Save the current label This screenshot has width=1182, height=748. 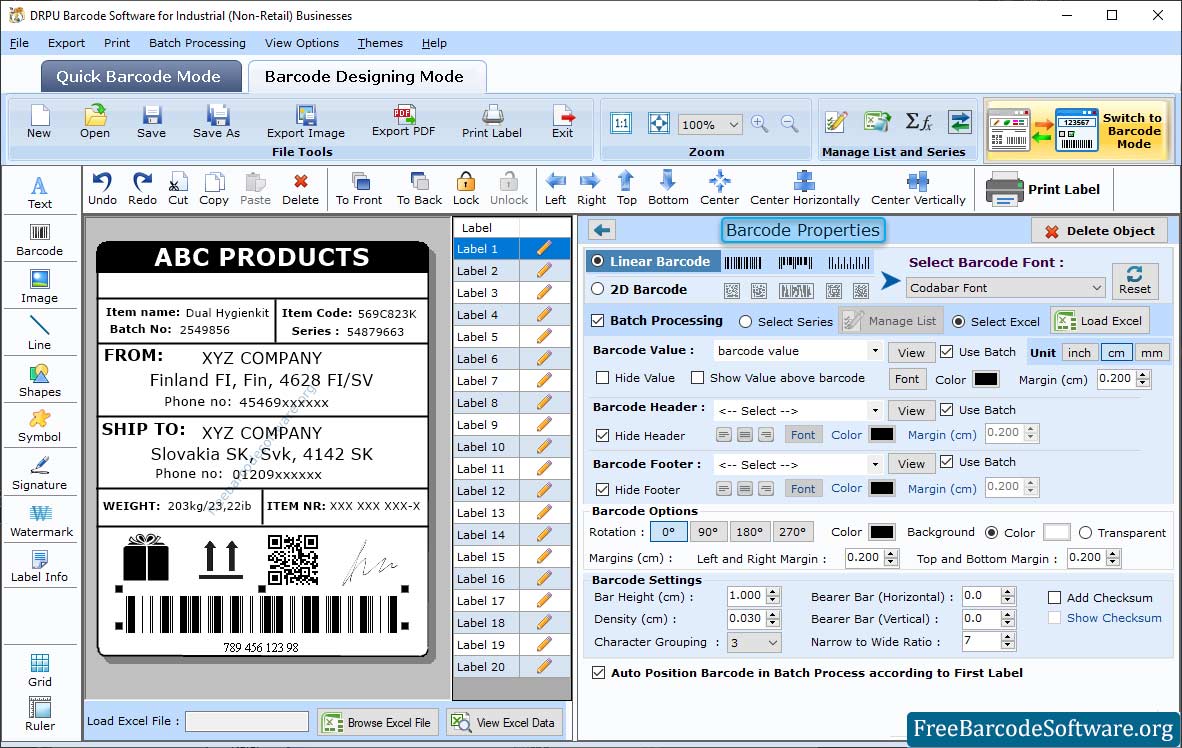(152, 122)
